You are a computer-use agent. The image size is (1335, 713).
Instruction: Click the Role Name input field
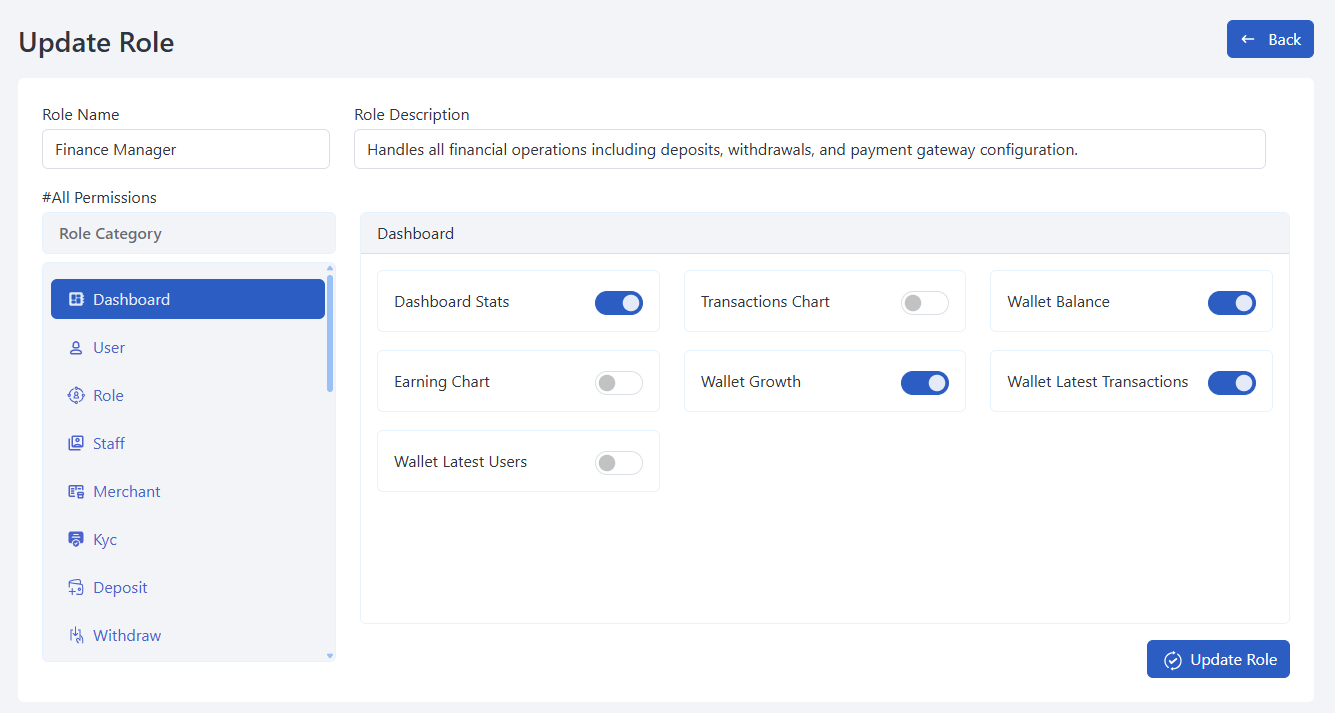tap(186, 149)
